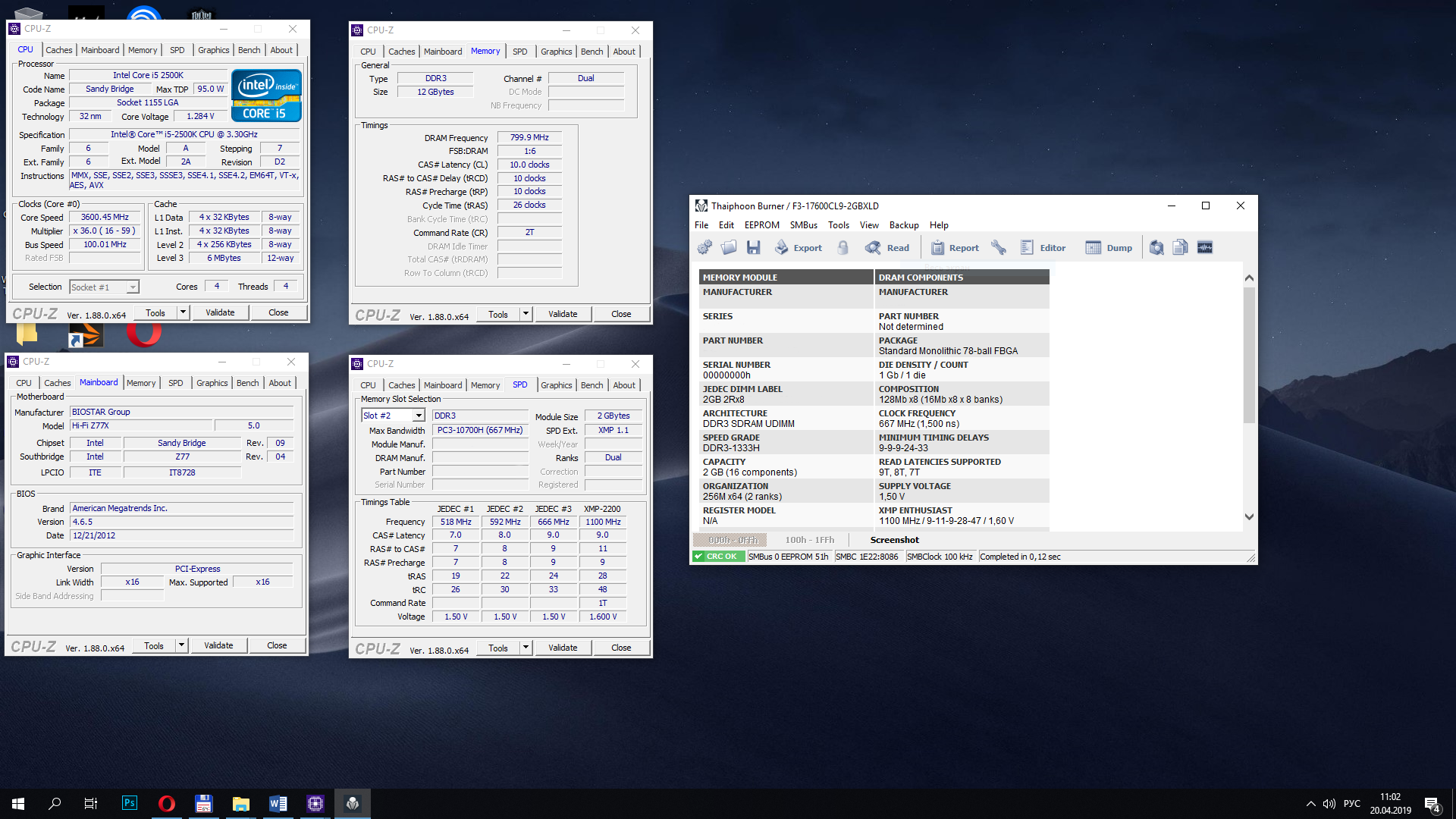
Task: Click the padlock icon in Thaiphoon toolbar
Action: [843, 247]
